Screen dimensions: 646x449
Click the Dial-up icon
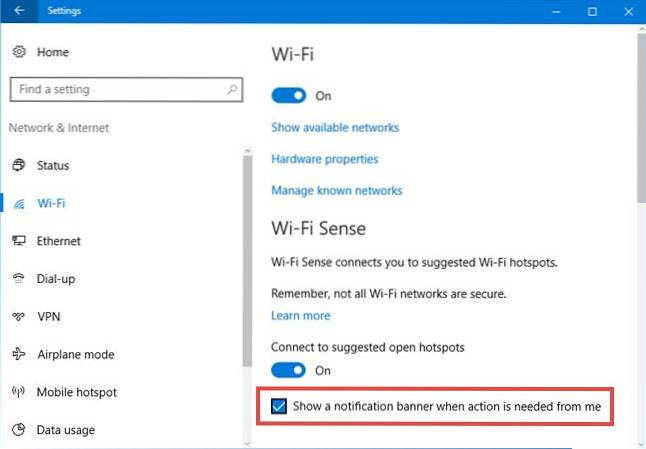(x=19, y=279)
